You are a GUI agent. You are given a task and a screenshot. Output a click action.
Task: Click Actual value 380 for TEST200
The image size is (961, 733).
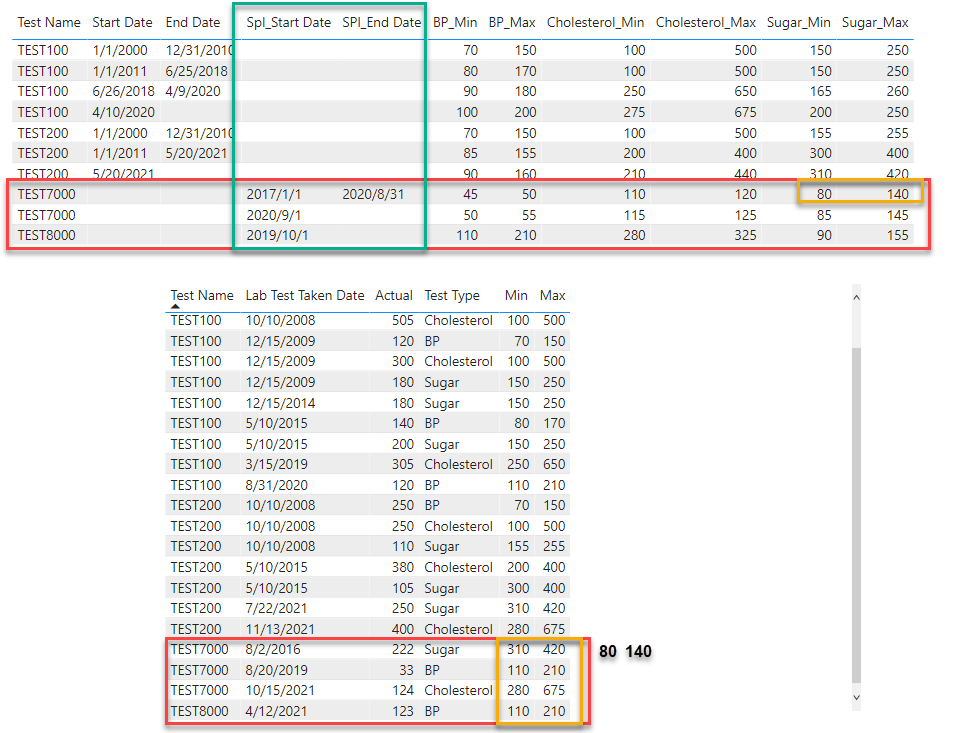pos(403,568)
